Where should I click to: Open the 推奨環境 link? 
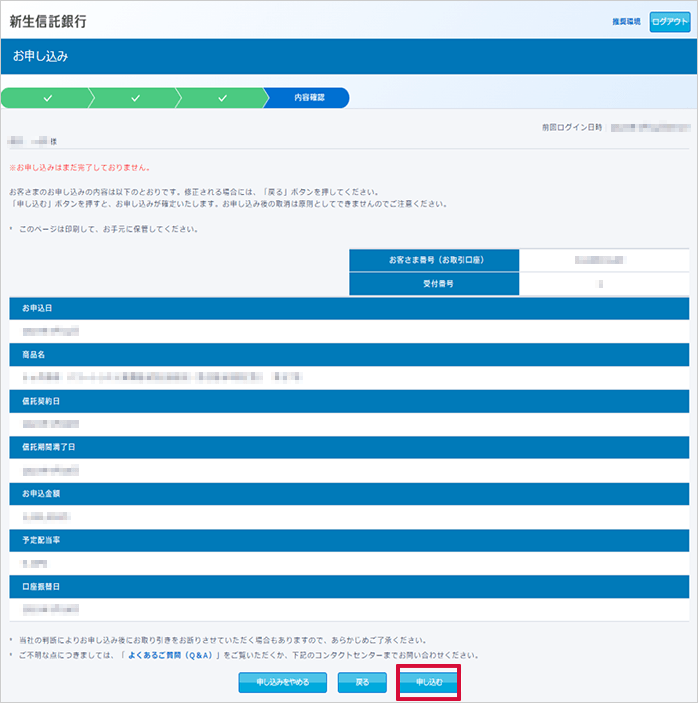627,21
